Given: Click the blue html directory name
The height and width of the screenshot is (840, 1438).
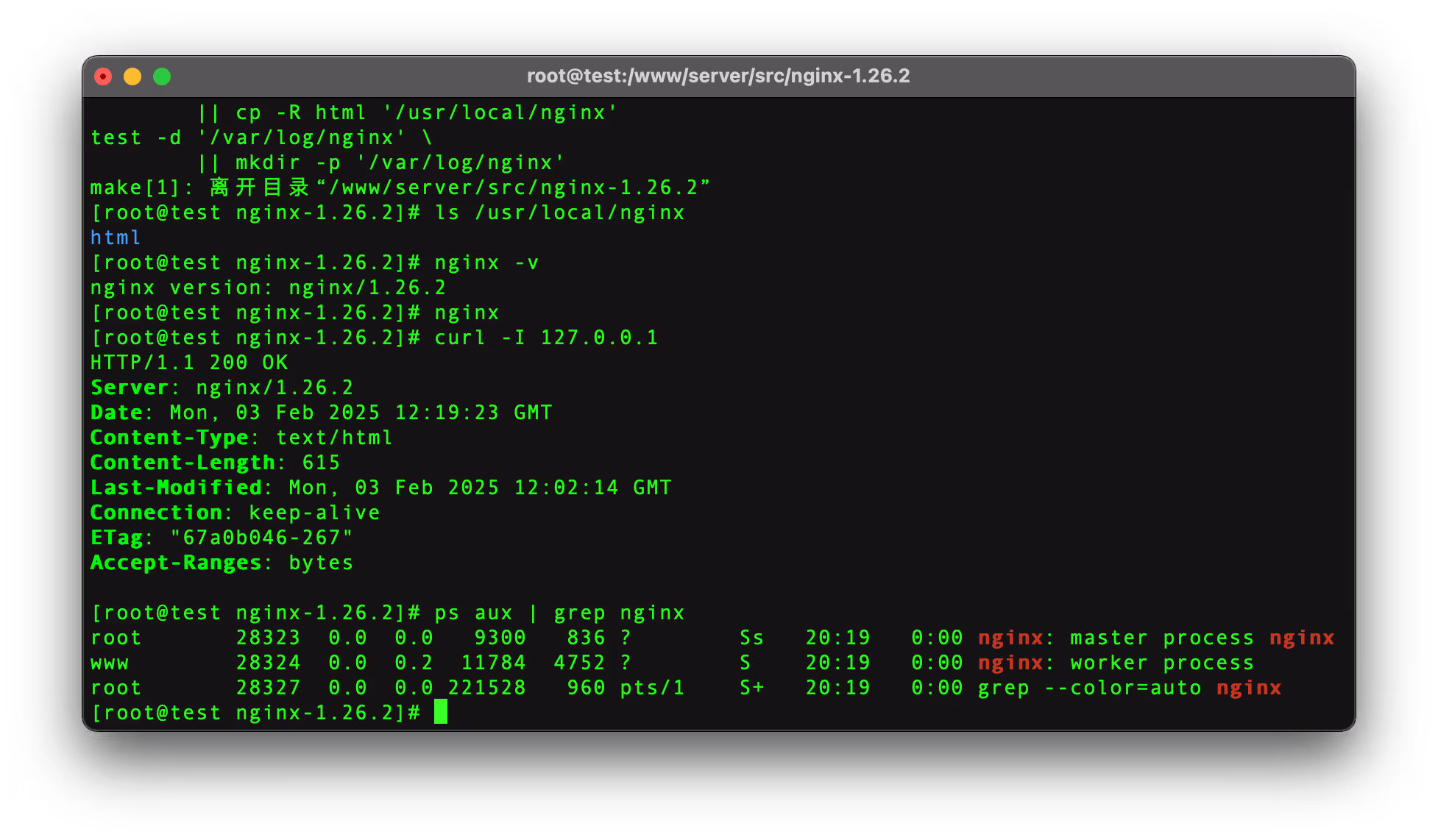Looking at the screenshot, I should [116, 238].
